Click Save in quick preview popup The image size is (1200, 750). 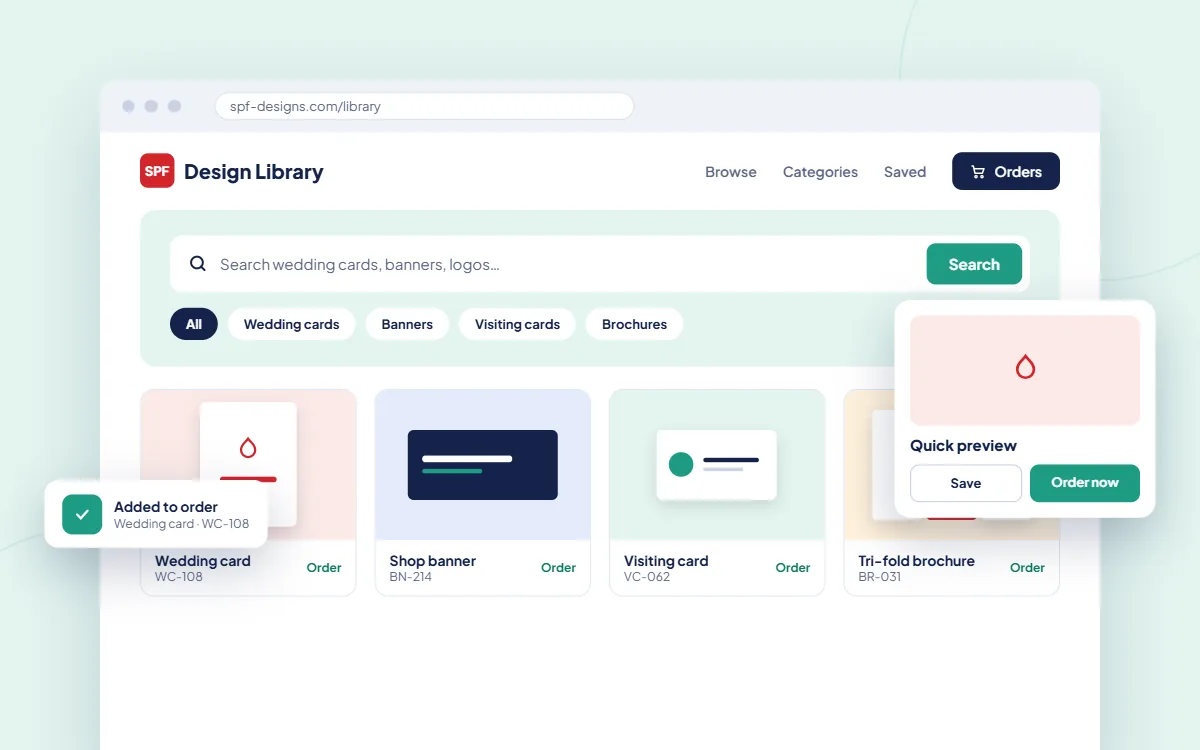(966, 483)
